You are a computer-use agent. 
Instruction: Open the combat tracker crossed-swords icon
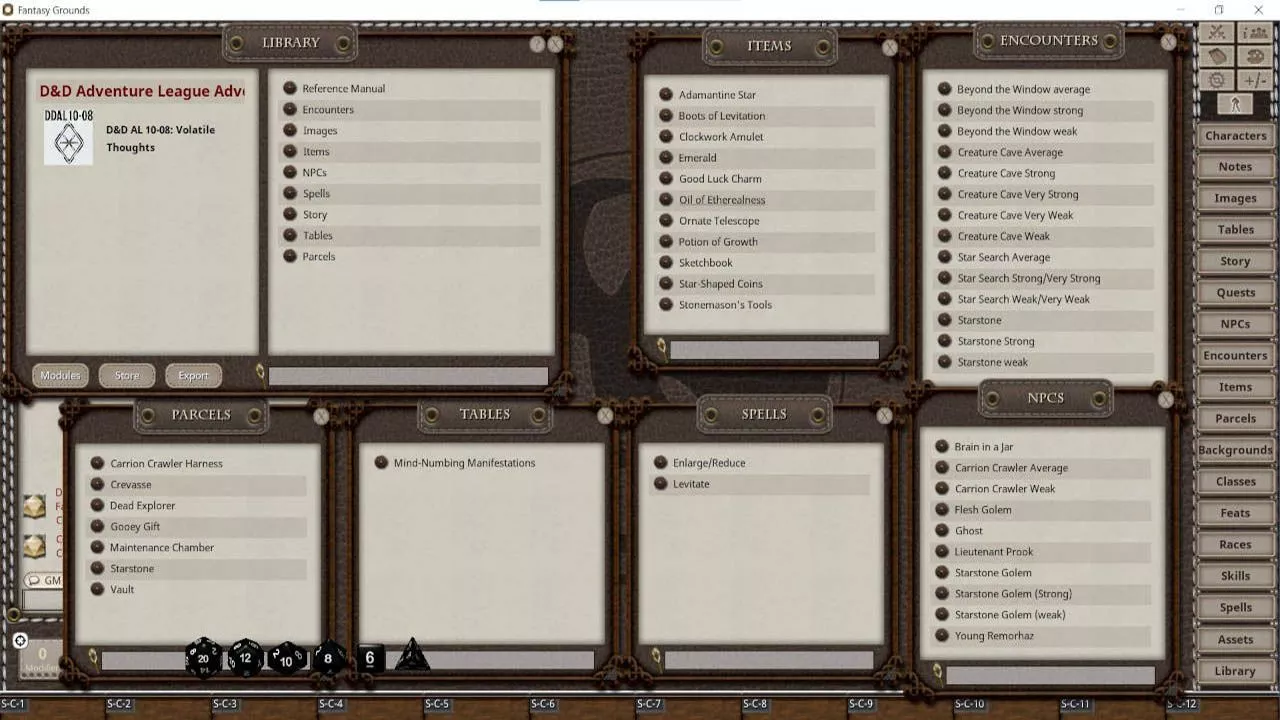pos(1217,33)
